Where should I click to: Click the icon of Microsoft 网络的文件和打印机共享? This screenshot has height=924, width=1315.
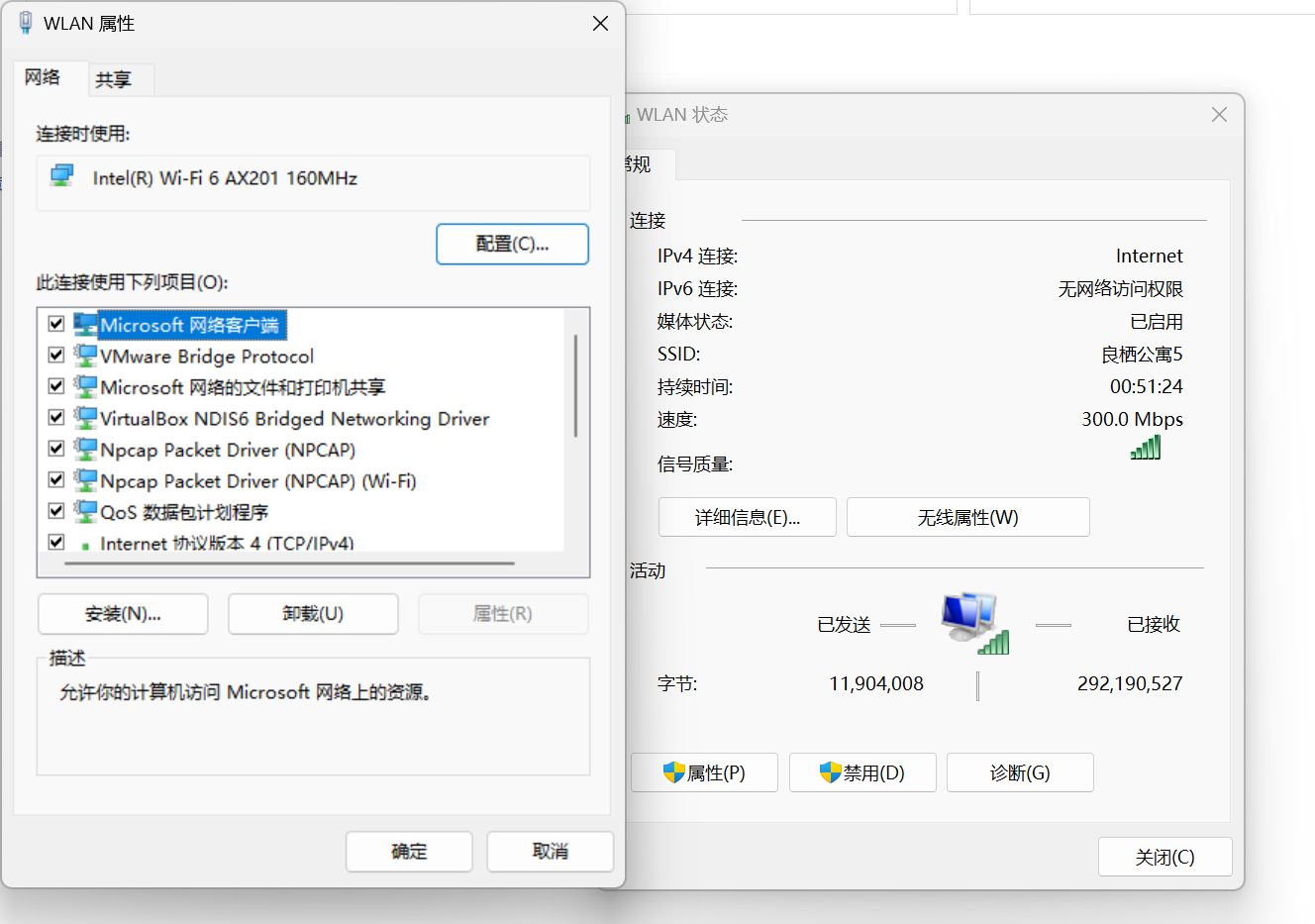86,387
